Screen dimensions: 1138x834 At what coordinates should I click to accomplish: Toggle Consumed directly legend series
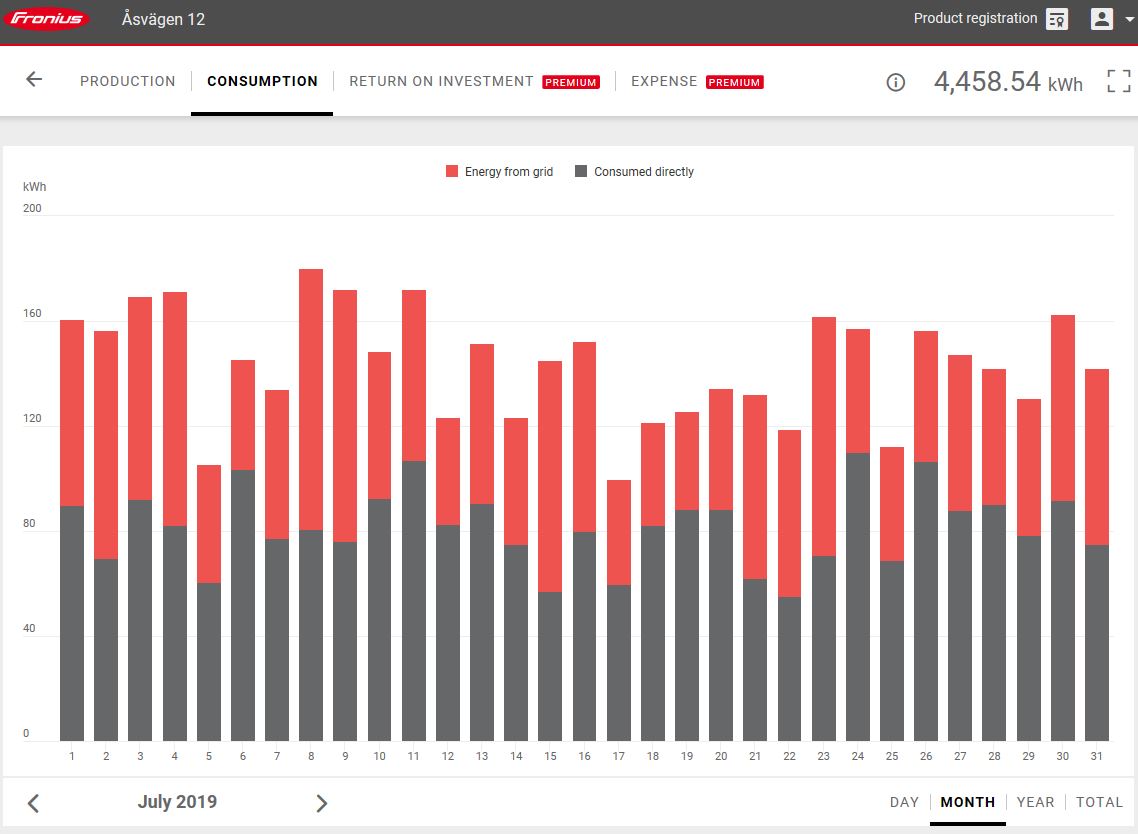634,172
